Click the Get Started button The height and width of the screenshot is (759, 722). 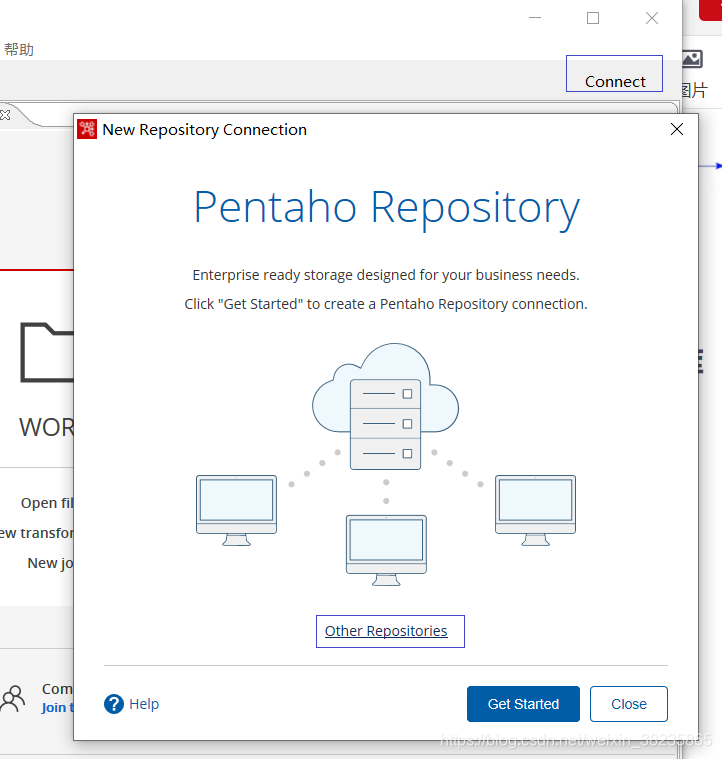523,703
